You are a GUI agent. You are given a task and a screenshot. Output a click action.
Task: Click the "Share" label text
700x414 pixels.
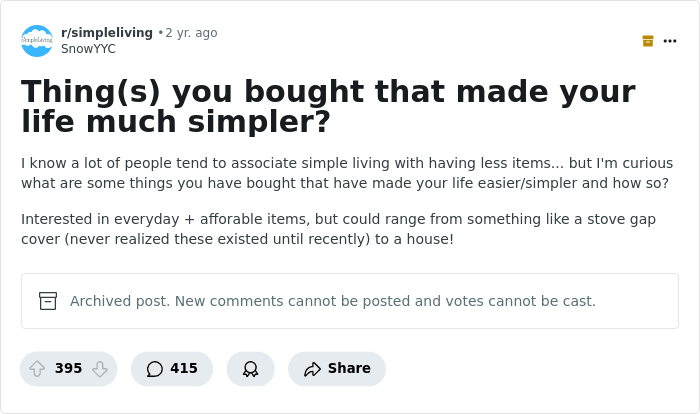point(349,369)
